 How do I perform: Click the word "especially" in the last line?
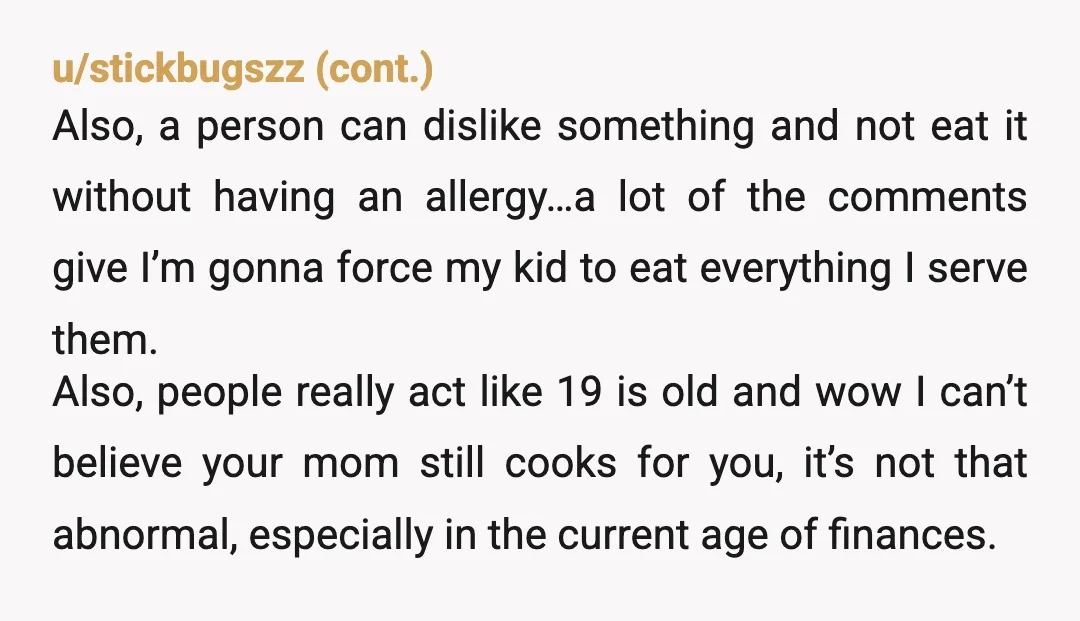coord(341,536)
